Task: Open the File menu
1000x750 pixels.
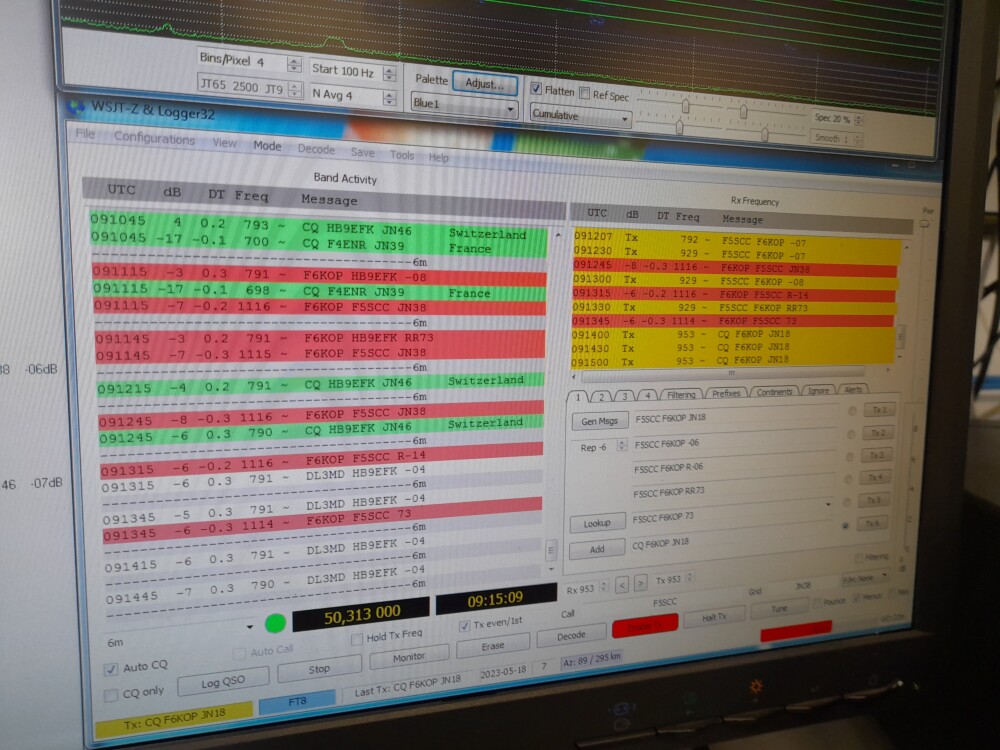Action: (x=85, y=134)
